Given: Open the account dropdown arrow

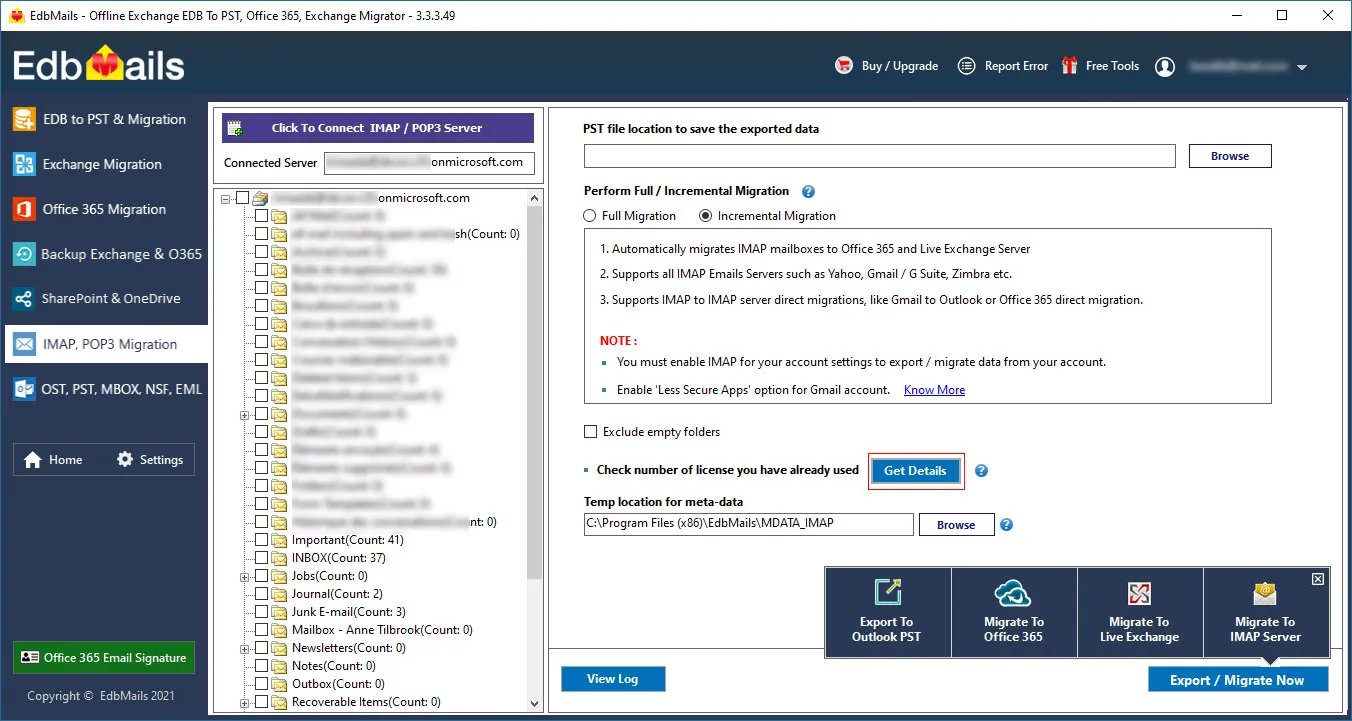Looking at the screenshot, I should (x=1302, y=68).
